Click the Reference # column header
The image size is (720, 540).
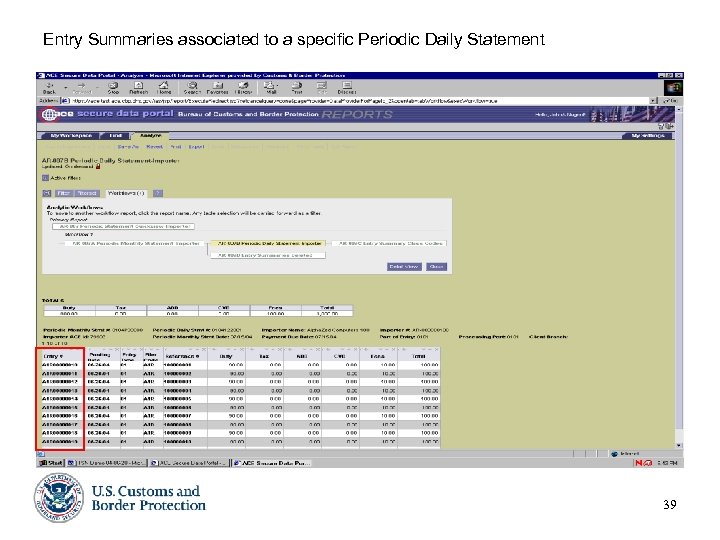pyautogui.click(x=185, y=356)
